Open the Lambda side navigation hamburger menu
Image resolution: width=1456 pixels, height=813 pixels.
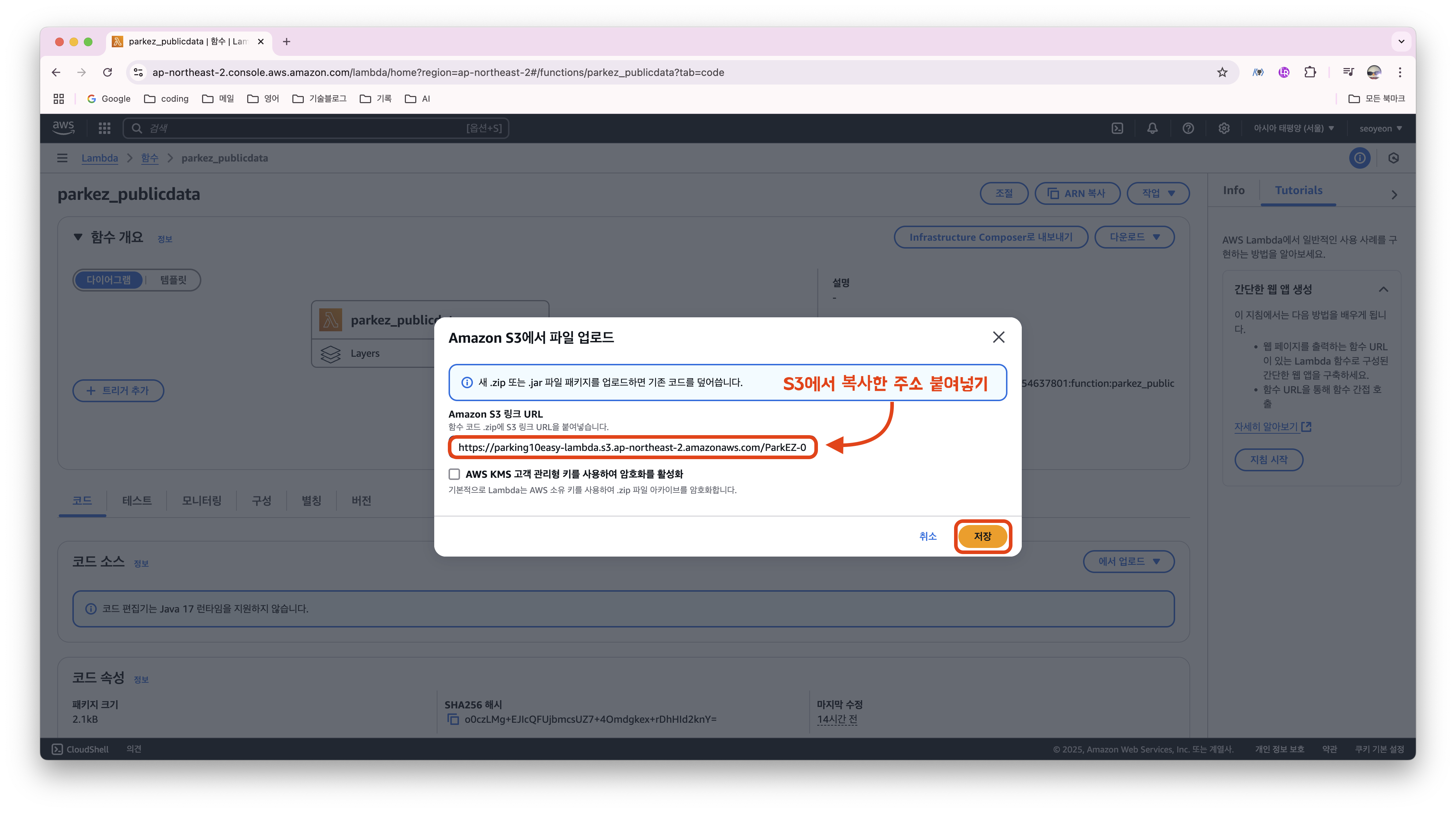[62, 158]
